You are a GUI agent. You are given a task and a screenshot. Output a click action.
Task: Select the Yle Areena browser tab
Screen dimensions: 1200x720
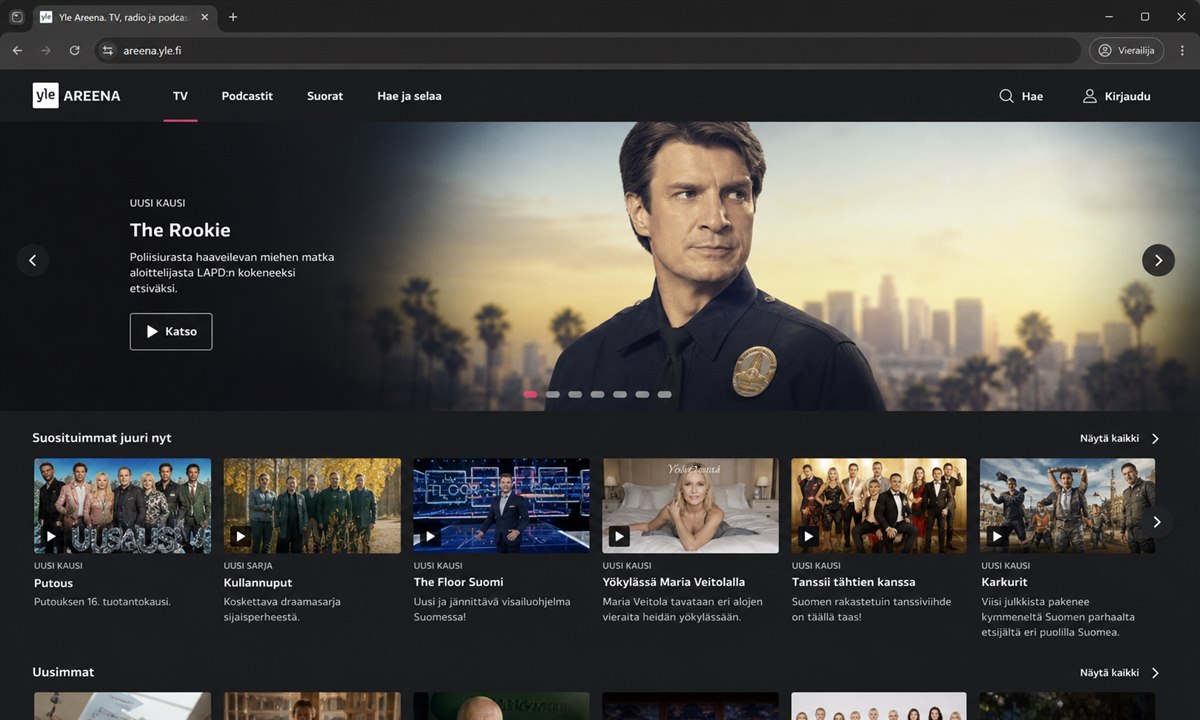pos(125,17)
